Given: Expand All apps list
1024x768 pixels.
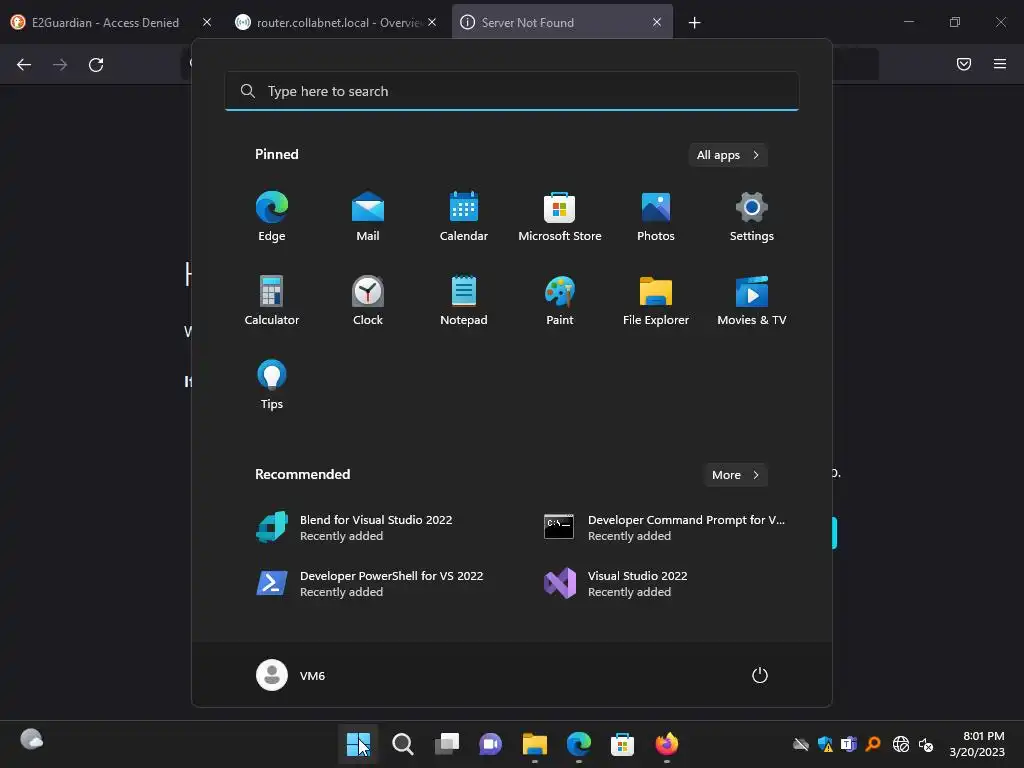Looking at the screenshot, I should (x=728, y=155).
